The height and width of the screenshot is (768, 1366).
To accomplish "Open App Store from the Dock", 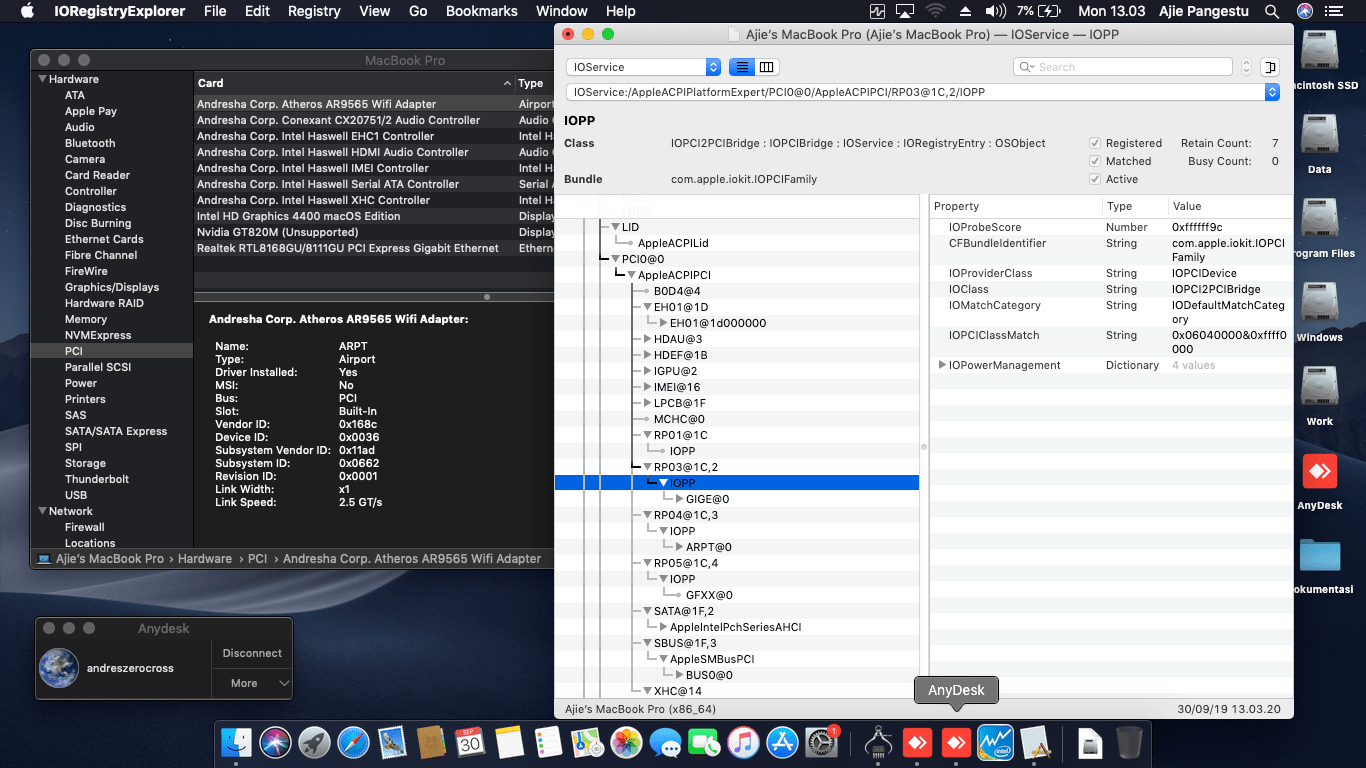I will [782, 742].
